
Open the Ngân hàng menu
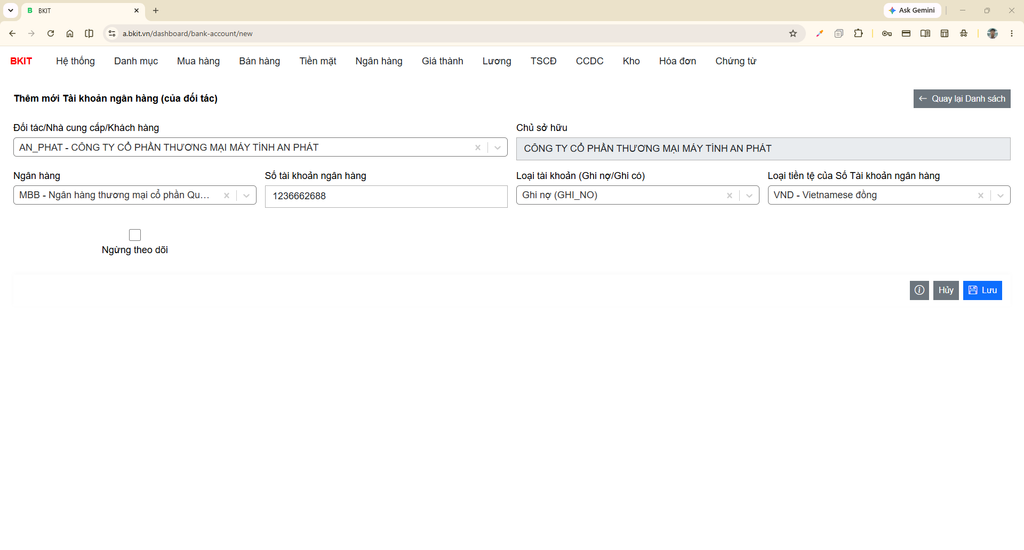[x=379, y=61]
